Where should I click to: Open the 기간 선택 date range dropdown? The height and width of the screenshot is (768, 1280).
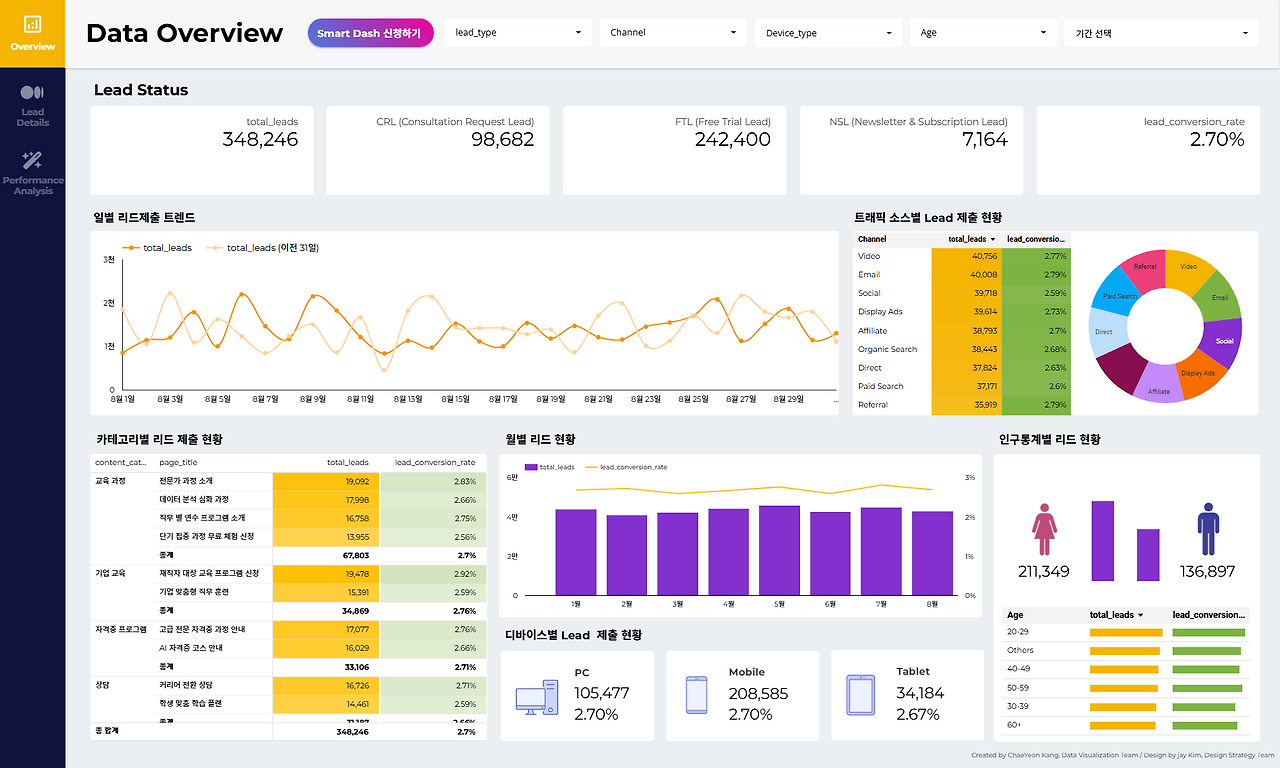1161,33
